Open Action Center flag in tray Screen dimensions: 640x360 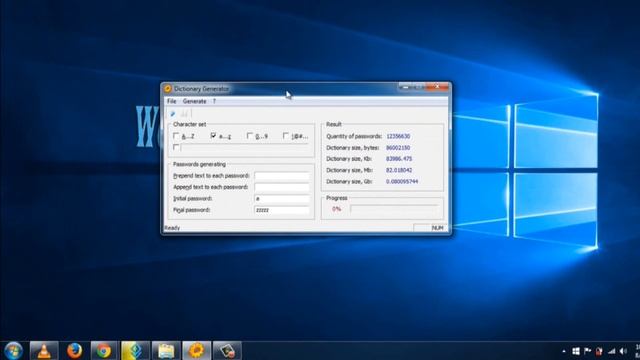(x=587, y=351)
